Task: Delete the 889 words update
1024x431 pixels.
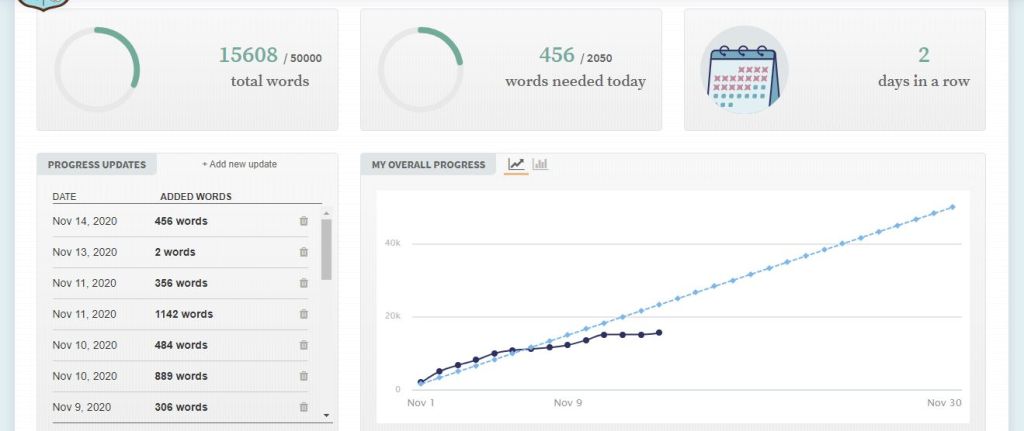Action: click(x=304, y=376)
